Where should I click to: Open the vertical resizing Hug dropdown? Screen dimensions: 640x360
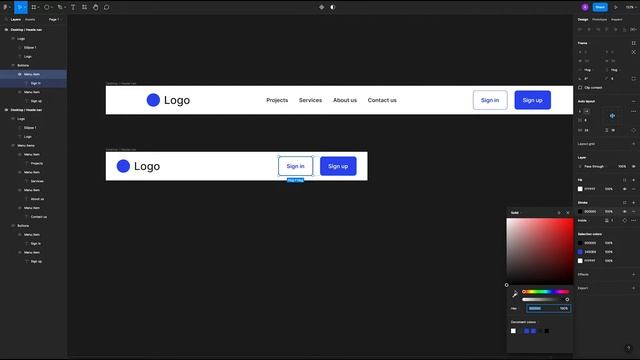click(613, 70)
